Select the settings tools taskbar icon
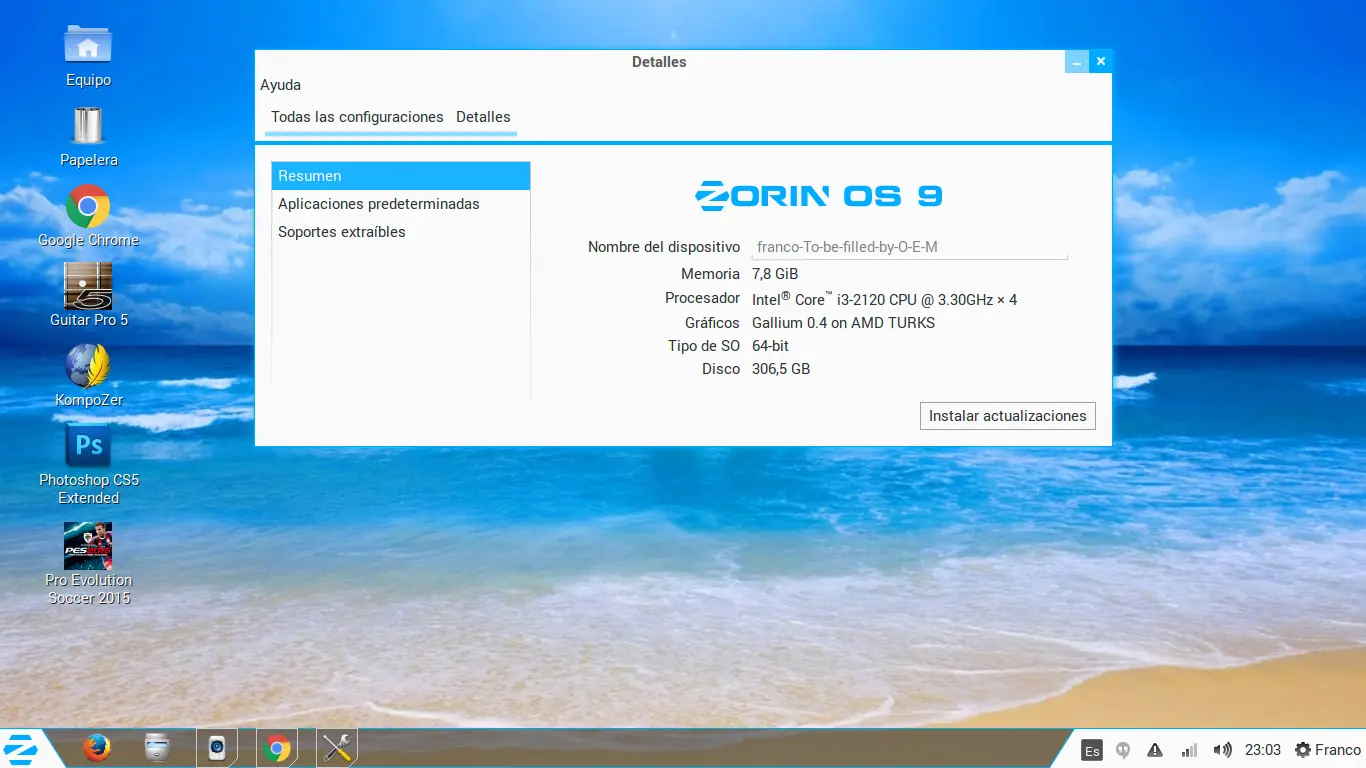Image resolution: width=1366 pixels, height=768 pixels. (x=337, y=748)
